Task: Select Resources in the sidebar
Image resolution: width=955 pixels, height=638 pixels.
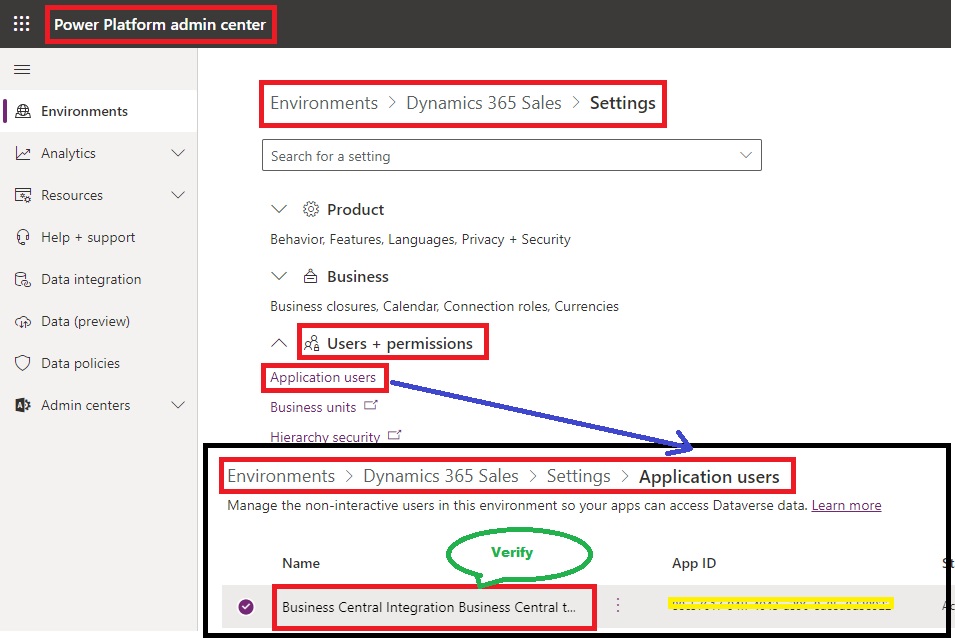Action: coord(72,196)
